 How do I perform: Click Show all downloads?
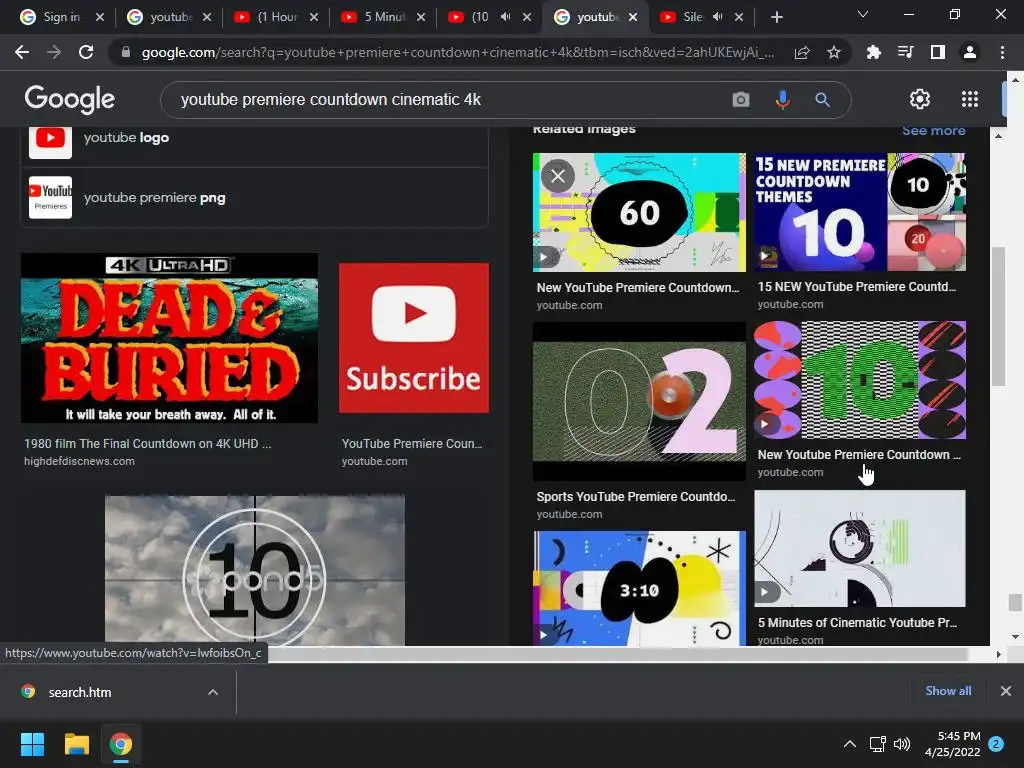point(948,690)
